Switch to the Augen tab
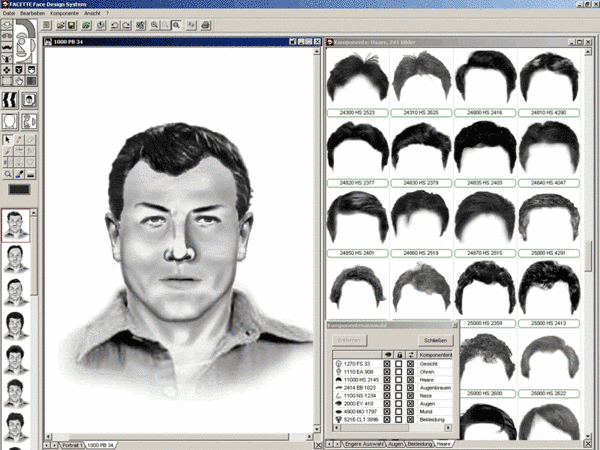 (395, 442)
